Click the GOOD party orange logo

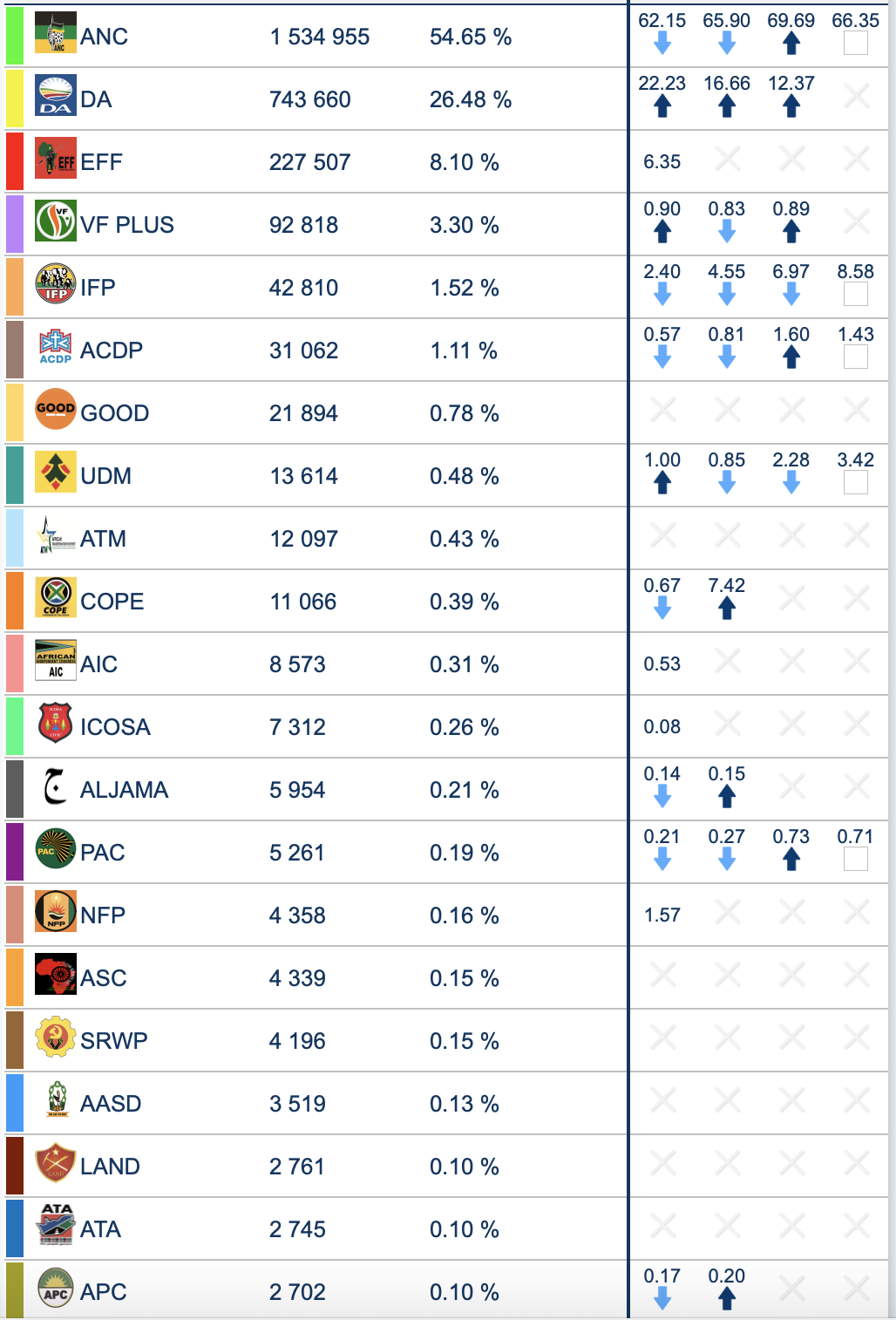[x=56, y=410]
